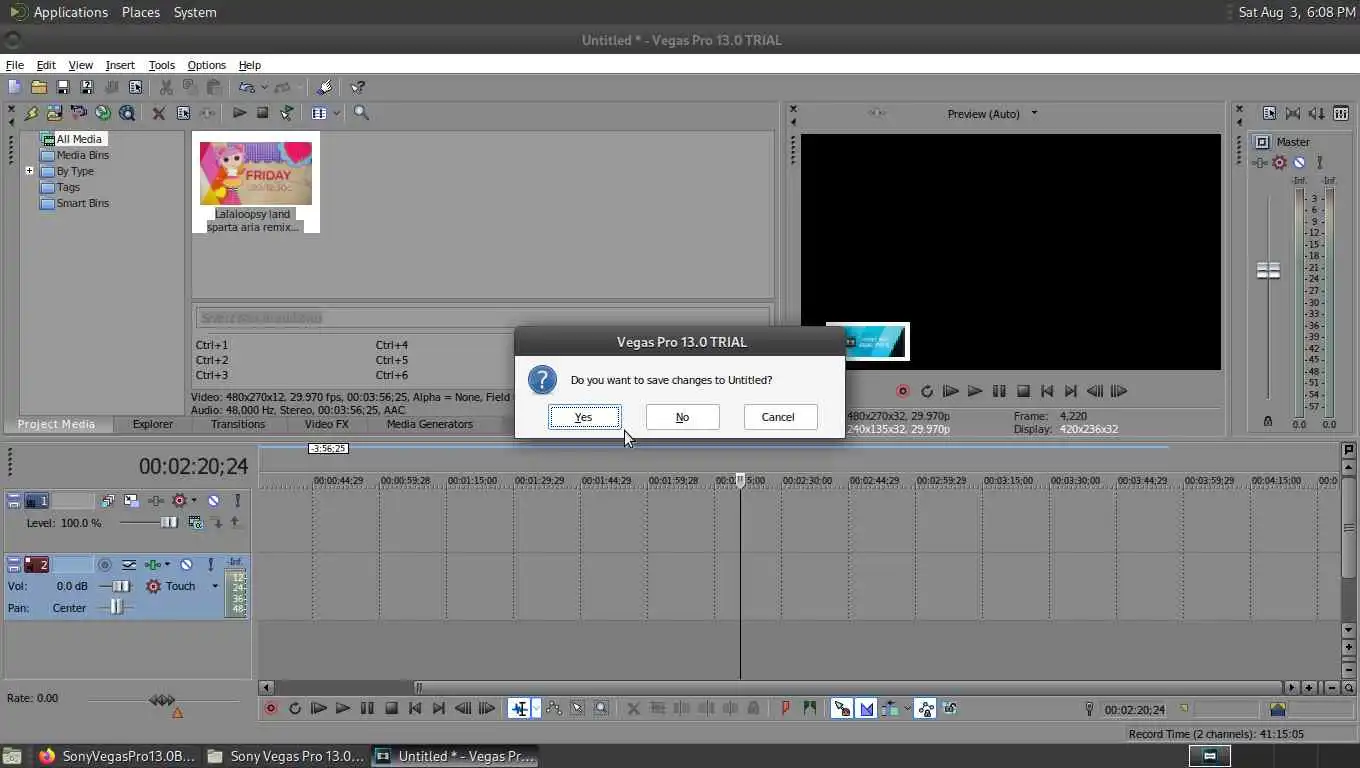Arm audio track 2 for record
Screen dimensions: 1360x768
point(105,564)
